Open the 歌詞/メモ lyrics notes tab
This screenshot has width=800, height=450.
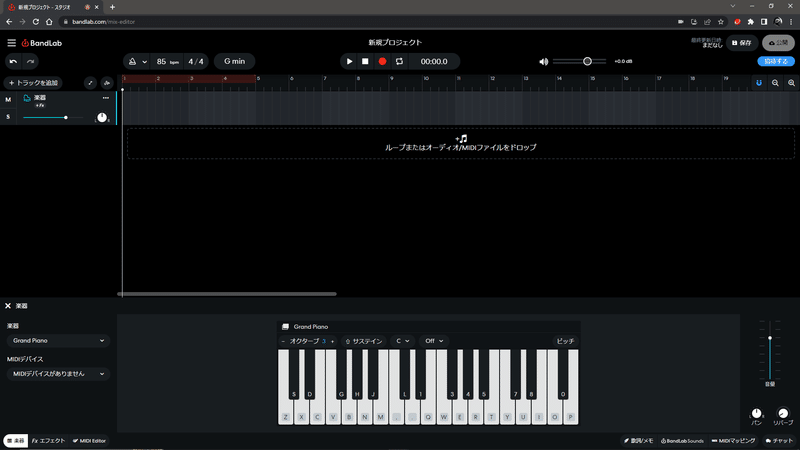[x=639, y=441]
